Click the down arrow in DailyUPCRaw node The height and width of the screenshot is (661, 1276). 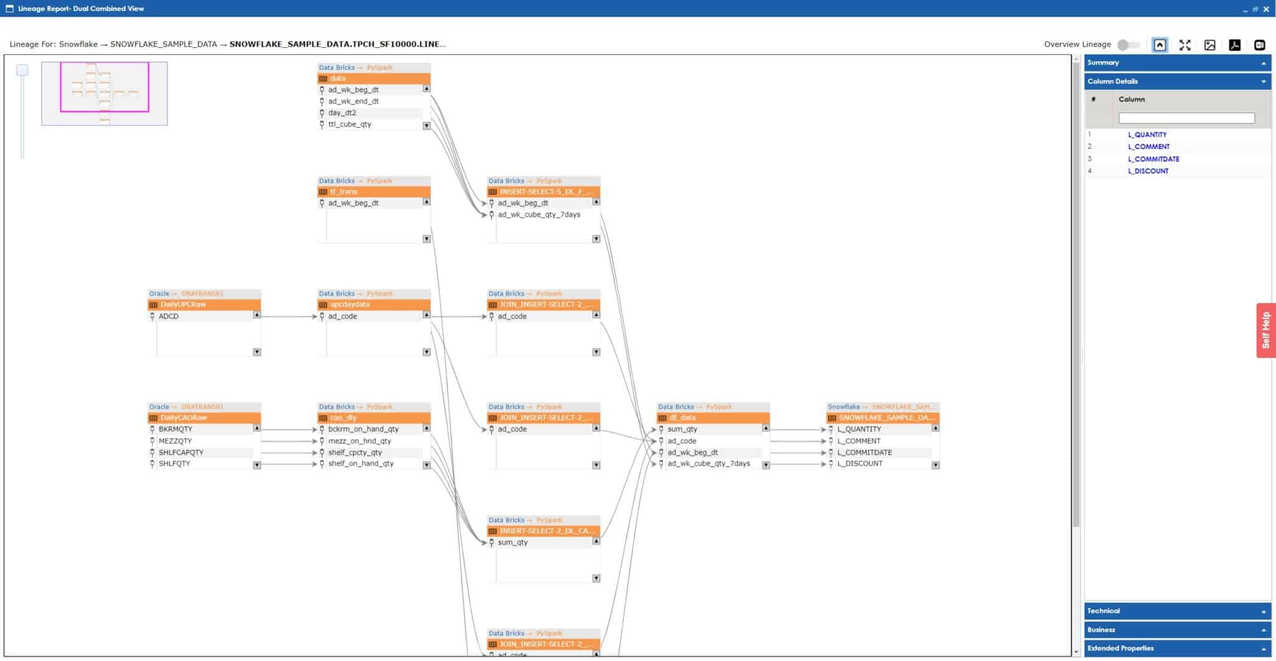pyautogui.click(x=257, y=352)
